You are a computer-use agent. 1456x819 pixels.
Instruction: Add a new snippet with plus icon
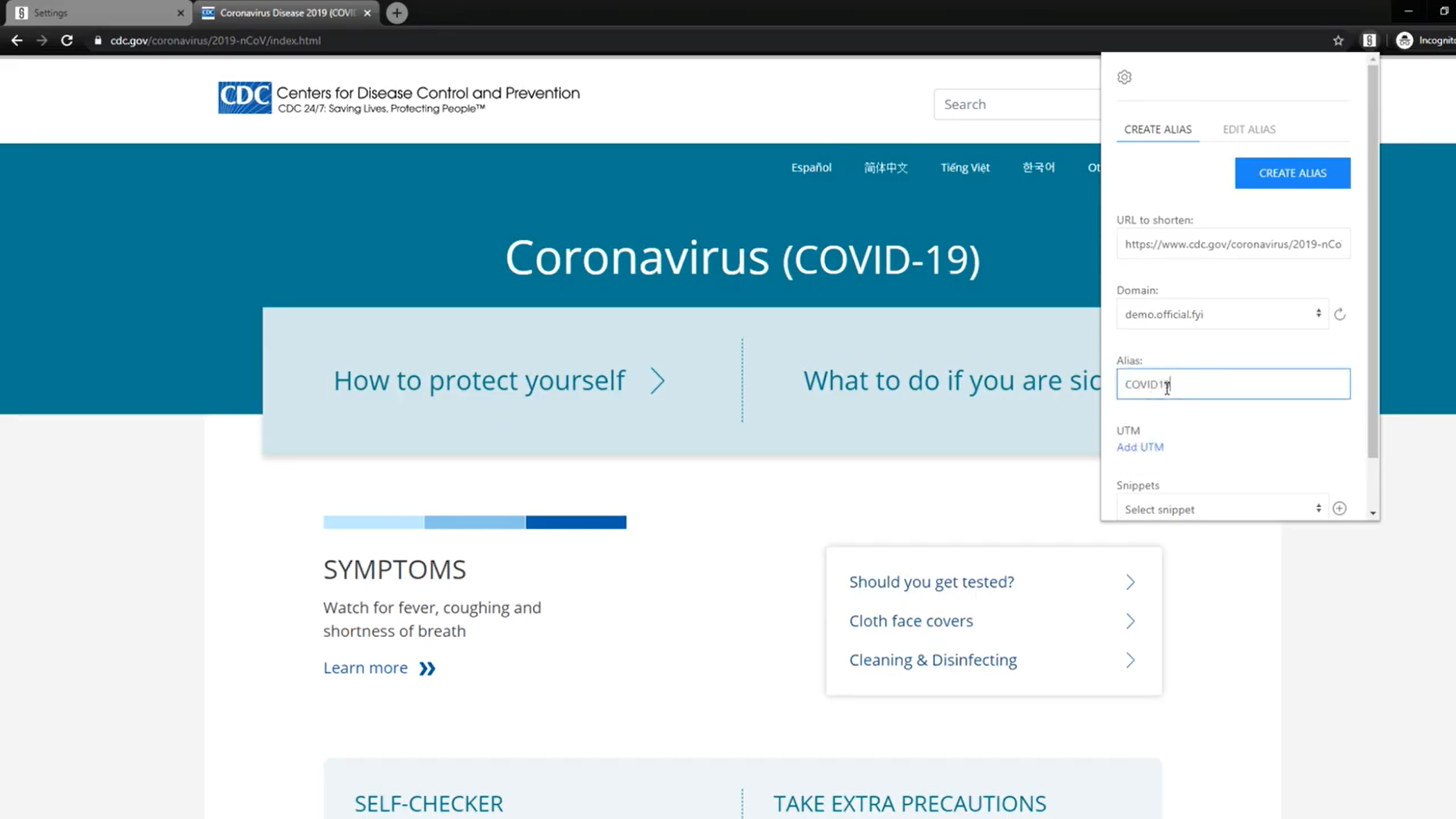tap(1340, 509)
